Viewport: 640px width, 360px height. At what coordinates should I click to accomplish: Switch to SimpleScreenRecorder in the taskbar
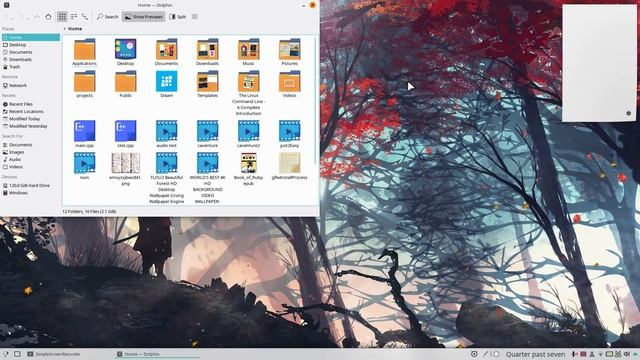[54, 354]
